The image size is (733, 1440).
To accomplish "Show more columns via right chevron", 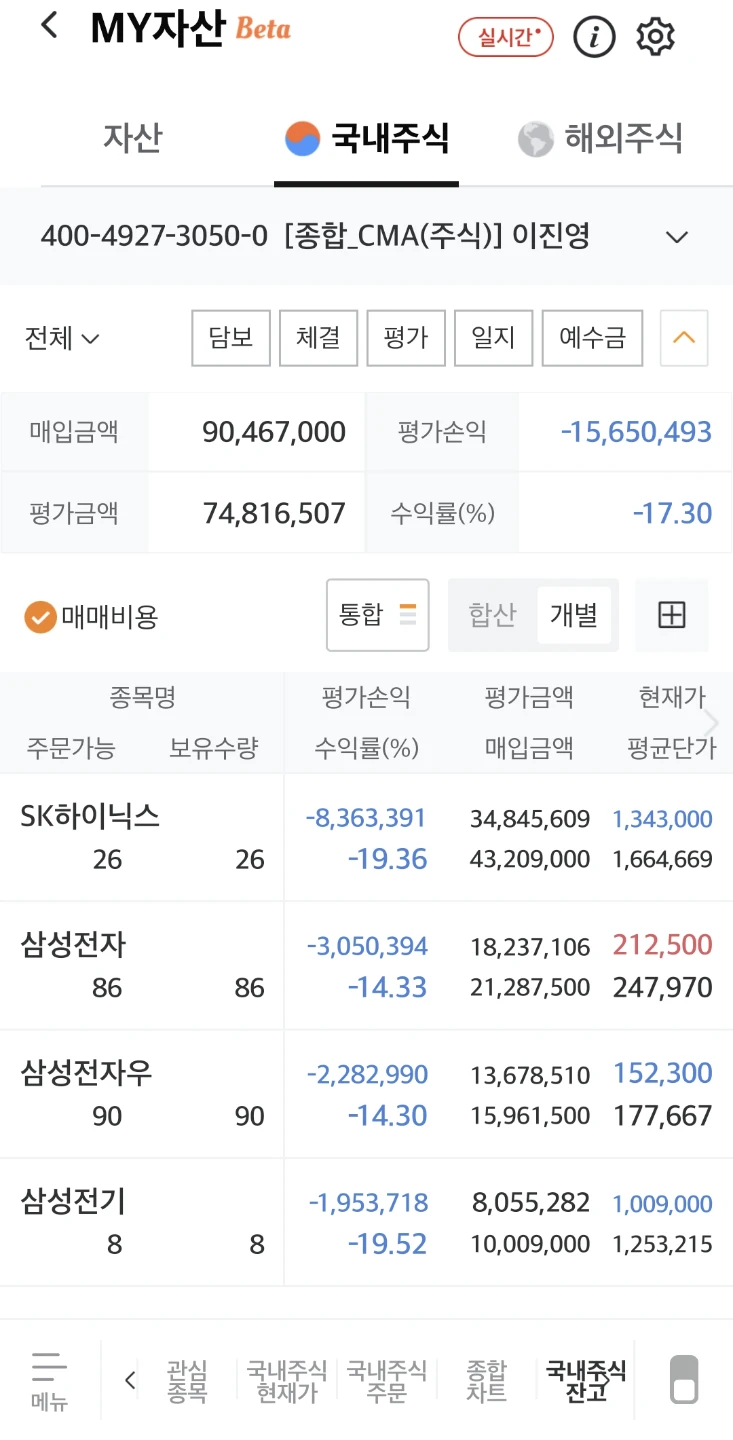I will pyautogui.click(x=712, y=722).
